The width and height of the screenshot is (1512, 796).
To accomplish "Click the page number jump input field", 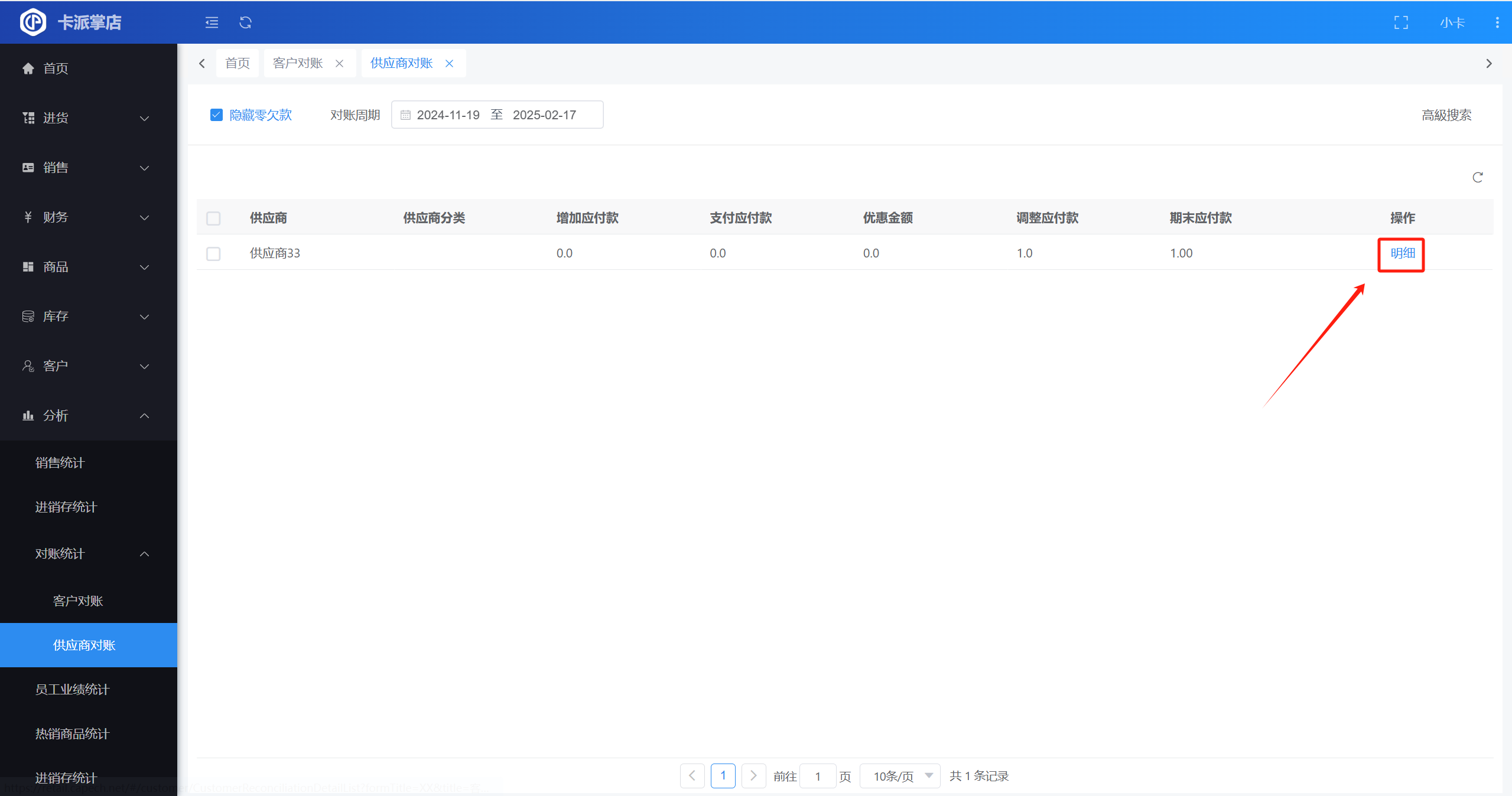I will tap(817, 776).
